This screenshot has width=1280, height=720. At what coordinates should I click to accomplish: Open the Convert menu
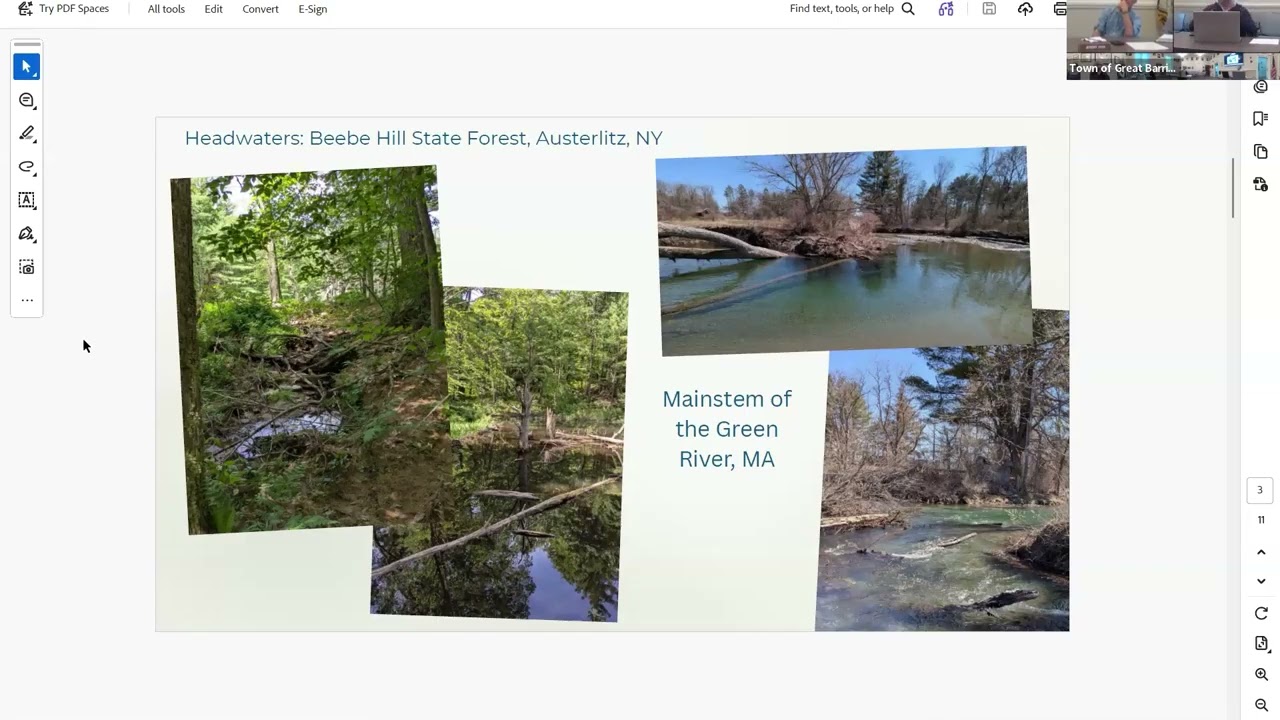coord(260,9)
